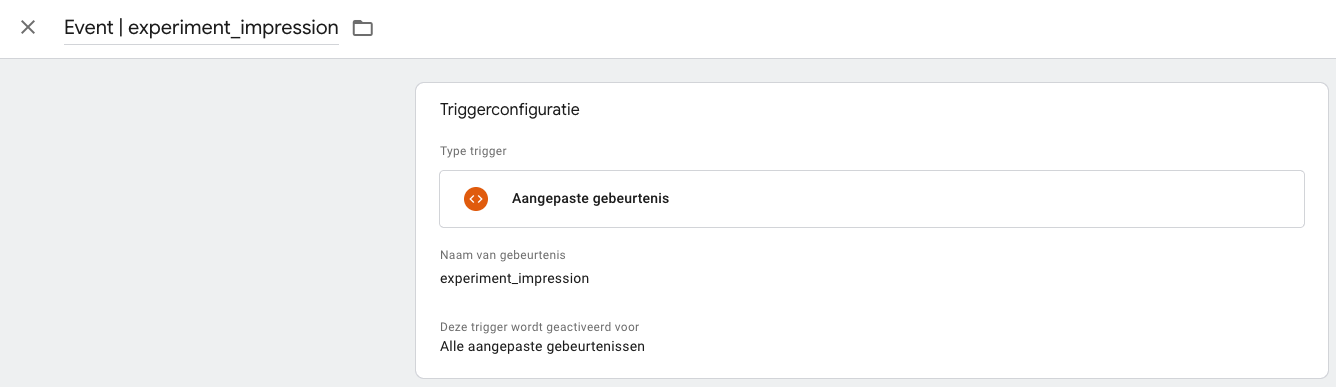Click the word 'gebeurtenis' in the trigger type

click(632, 199)
